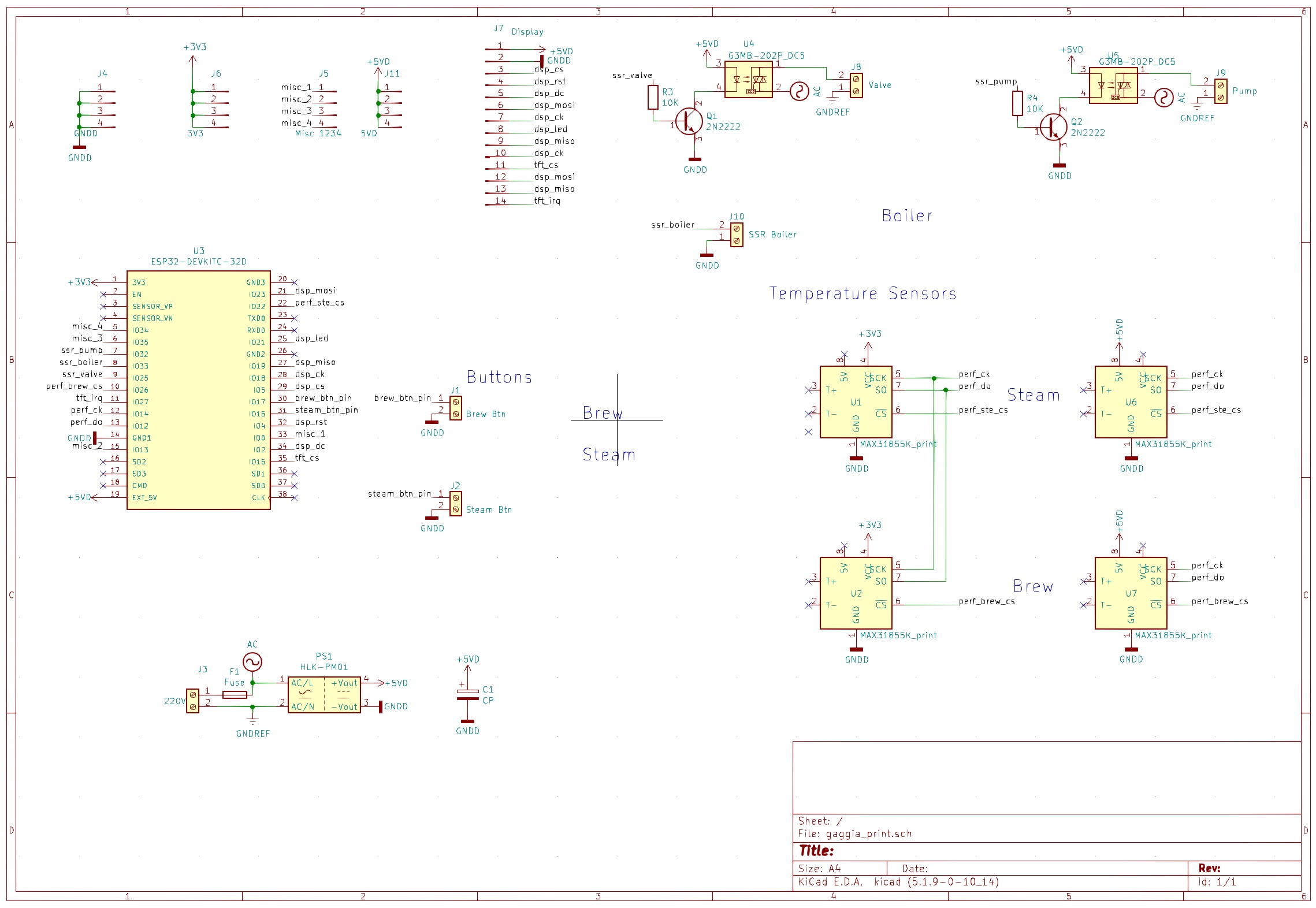Screen dimensions: 1316x908
Task: Click the 'Buttons' section text label
Action: point(499,377)
